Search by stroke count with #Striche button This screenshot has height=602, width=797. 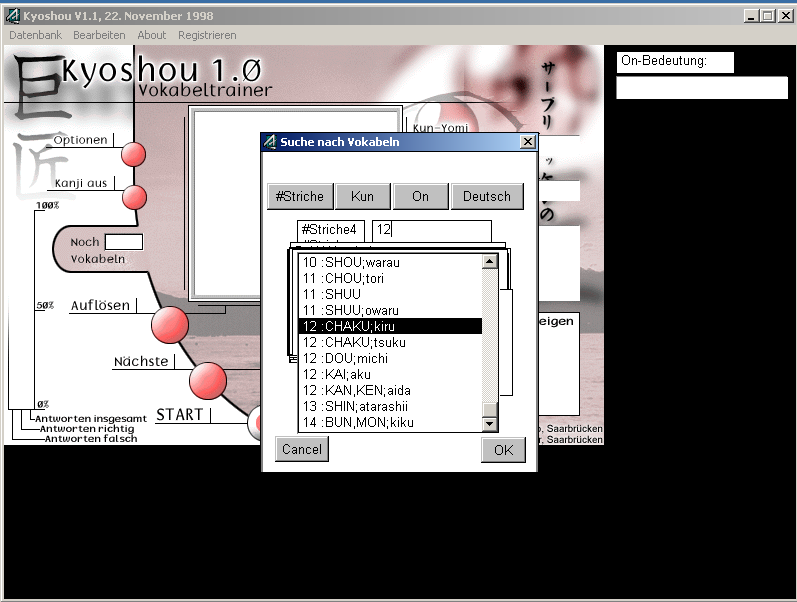point(299,196)
